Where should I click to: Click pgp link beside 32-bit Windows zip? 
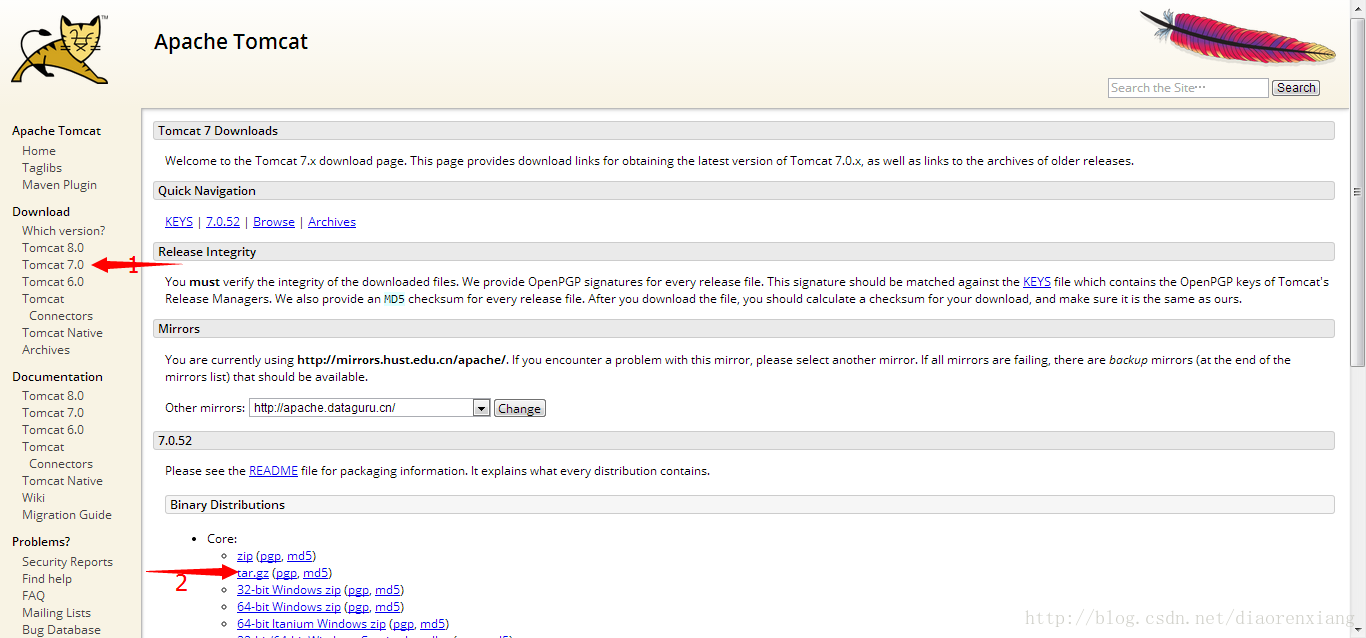point(358,590)
